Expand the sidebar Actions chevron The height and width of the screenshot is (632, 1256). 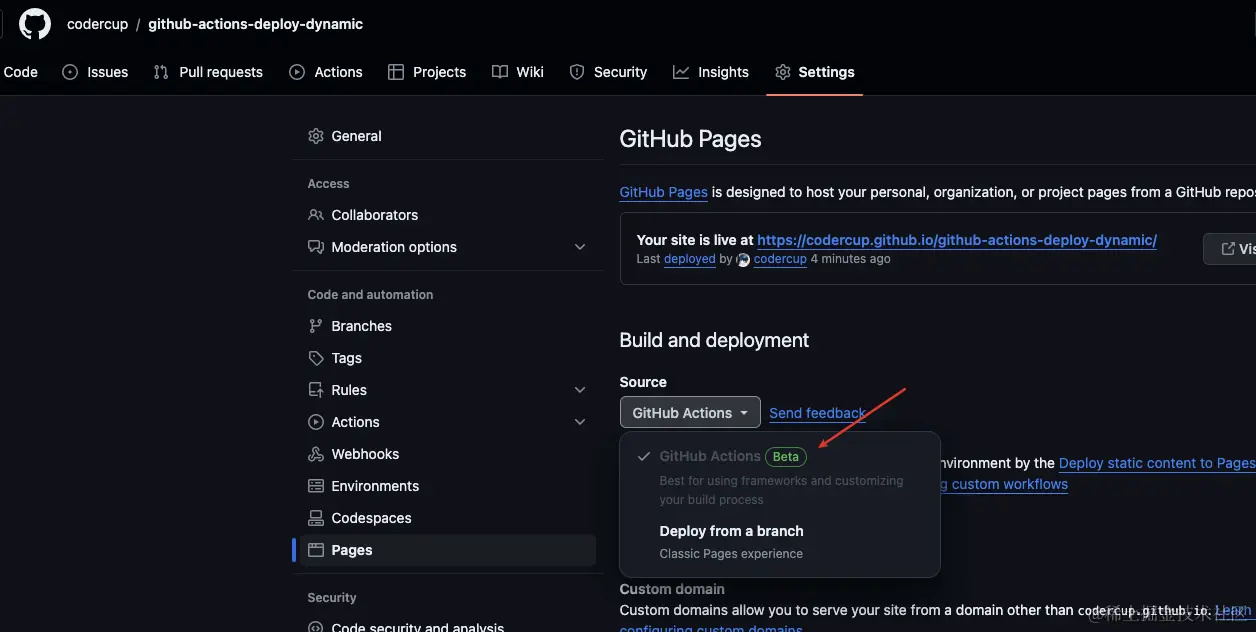pos(580,422)
